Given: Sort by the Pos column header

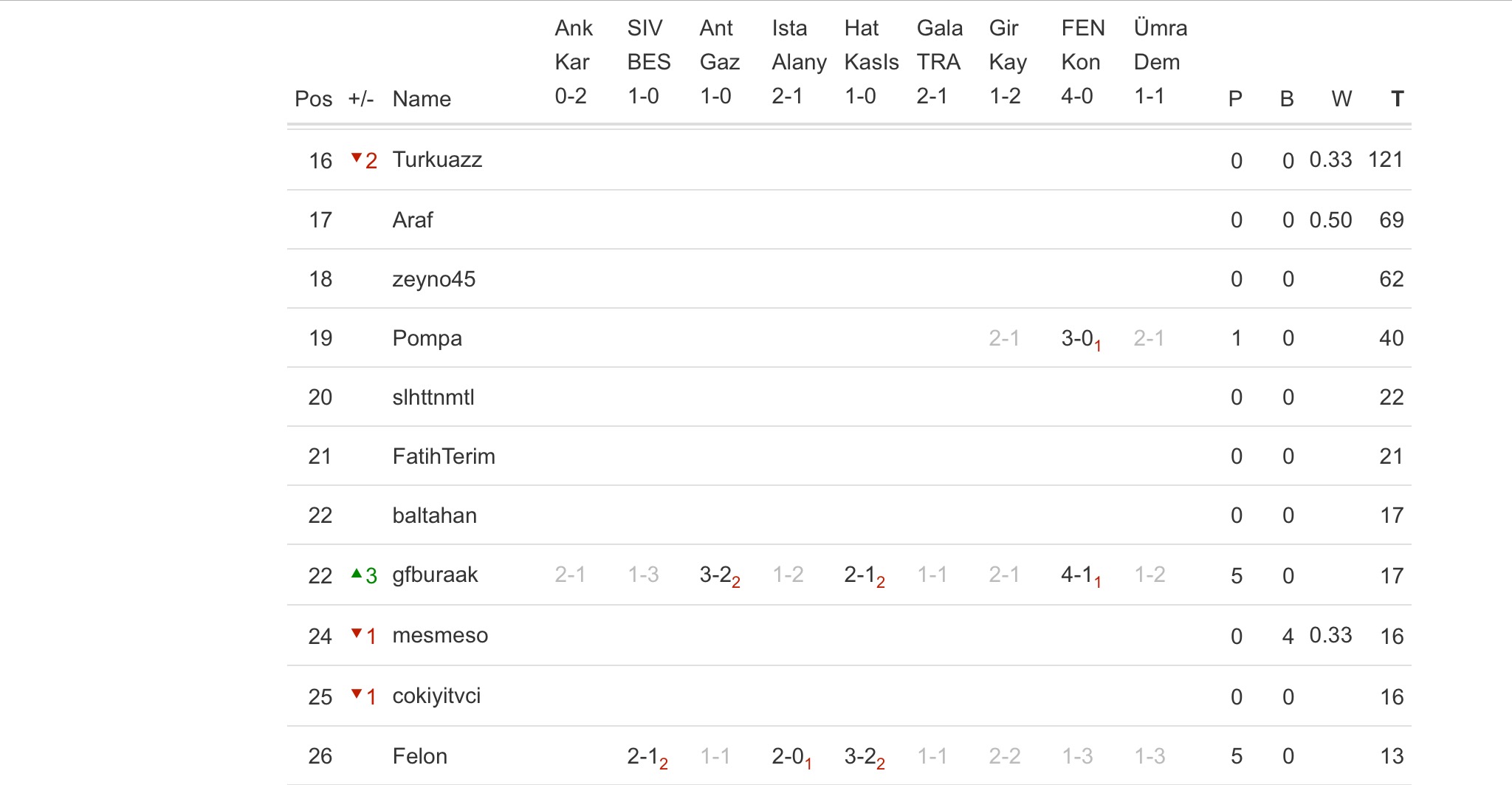Looking at the screenshot, I should pos(313,99).
